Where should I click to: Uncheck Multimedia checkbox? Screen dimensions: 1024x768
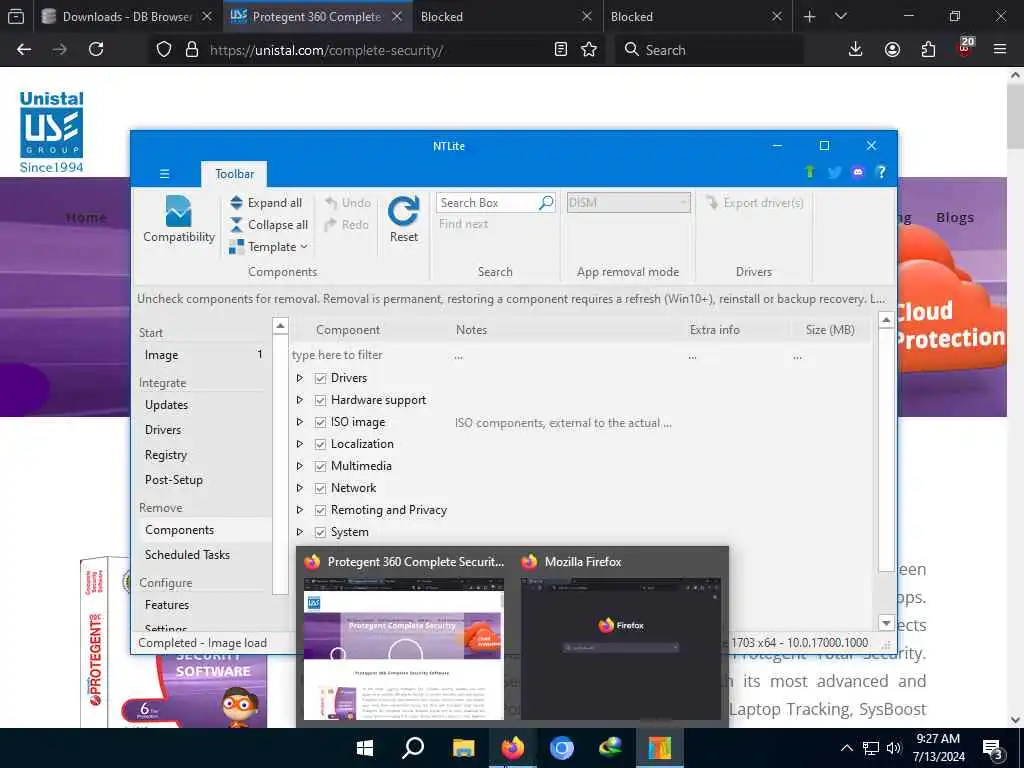(x=321, y=466)
